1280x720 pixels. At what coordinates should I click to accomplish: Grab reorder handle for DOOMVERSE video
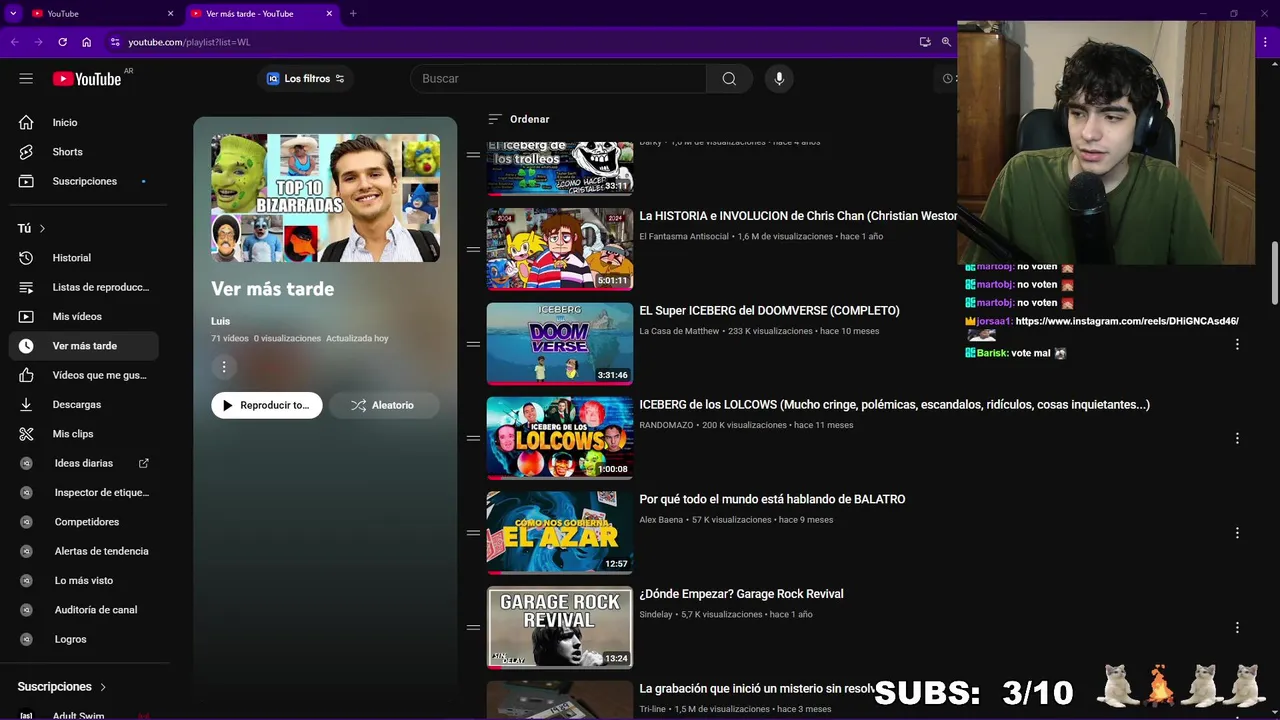click(x=473, y=344)
